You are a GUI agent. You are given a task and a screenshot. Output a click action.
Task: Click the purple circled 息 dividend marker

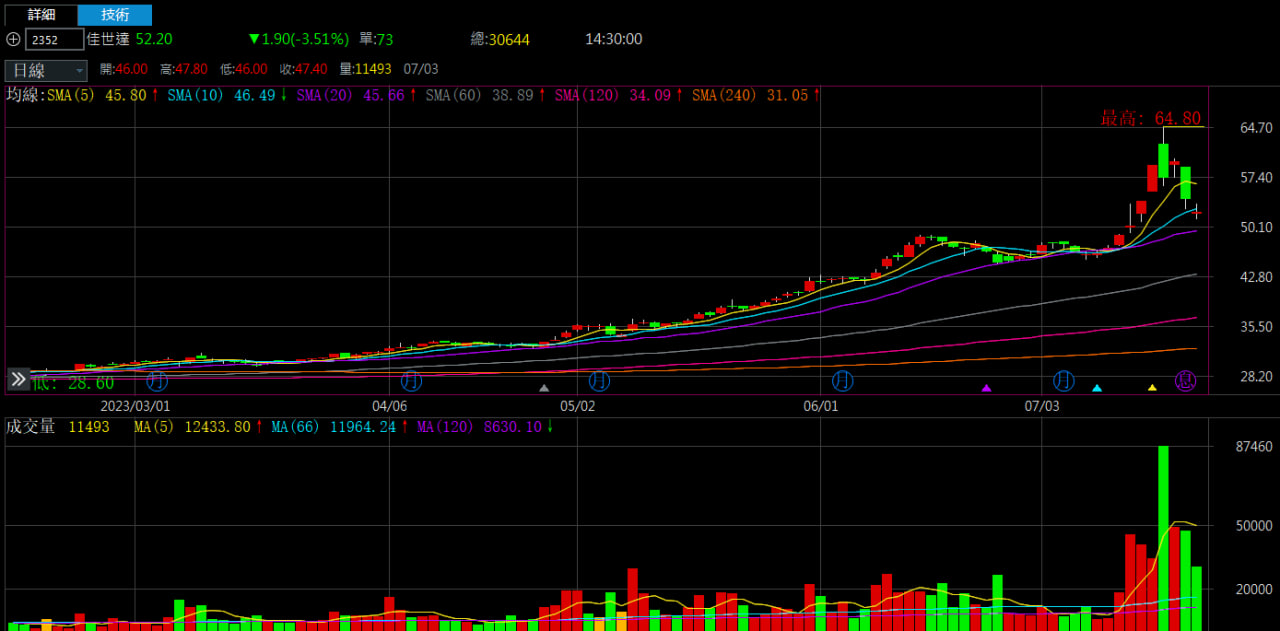1186,380
